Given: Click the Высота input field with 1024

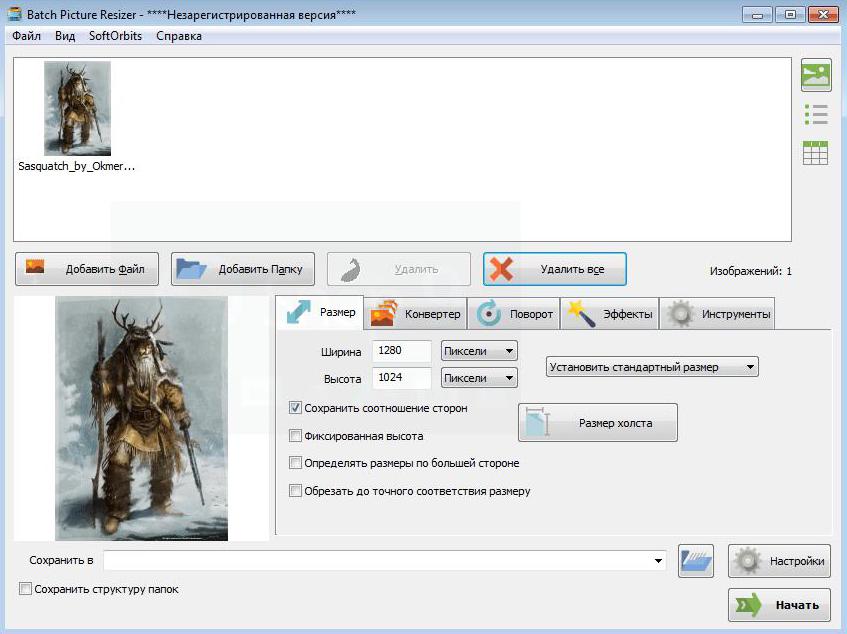Looking at the screenshot, I should click(401, 377).
